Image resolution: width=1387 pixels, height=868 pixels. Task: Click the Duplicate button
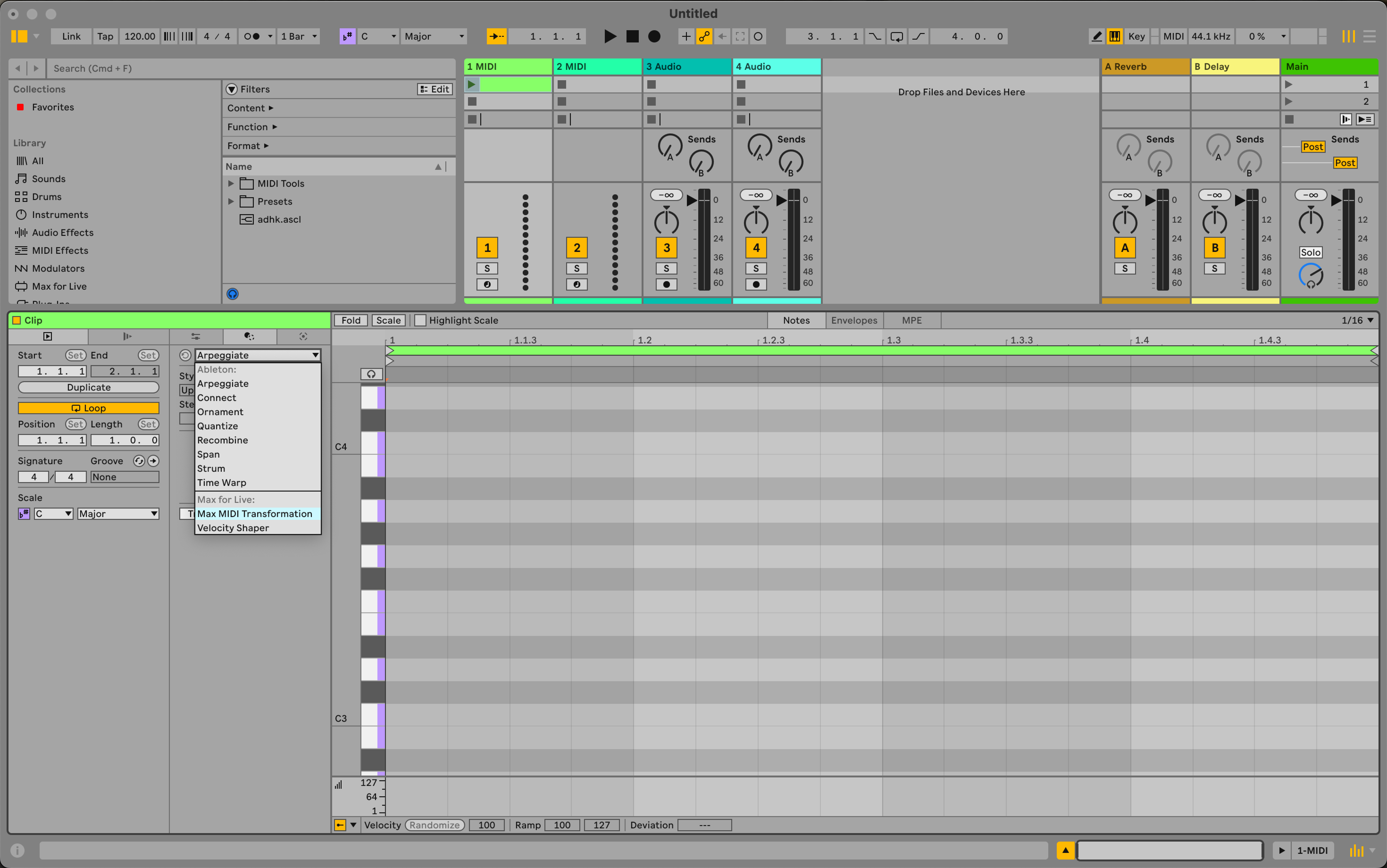pyautogui.click(x=88, y=388)
